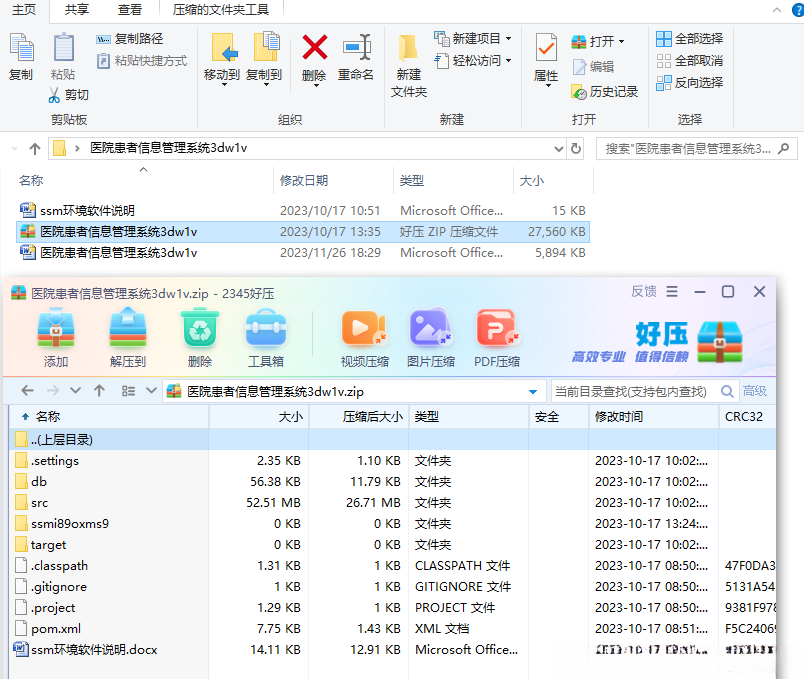Open the 好压 navigation history dropdown

coord(75,391)
